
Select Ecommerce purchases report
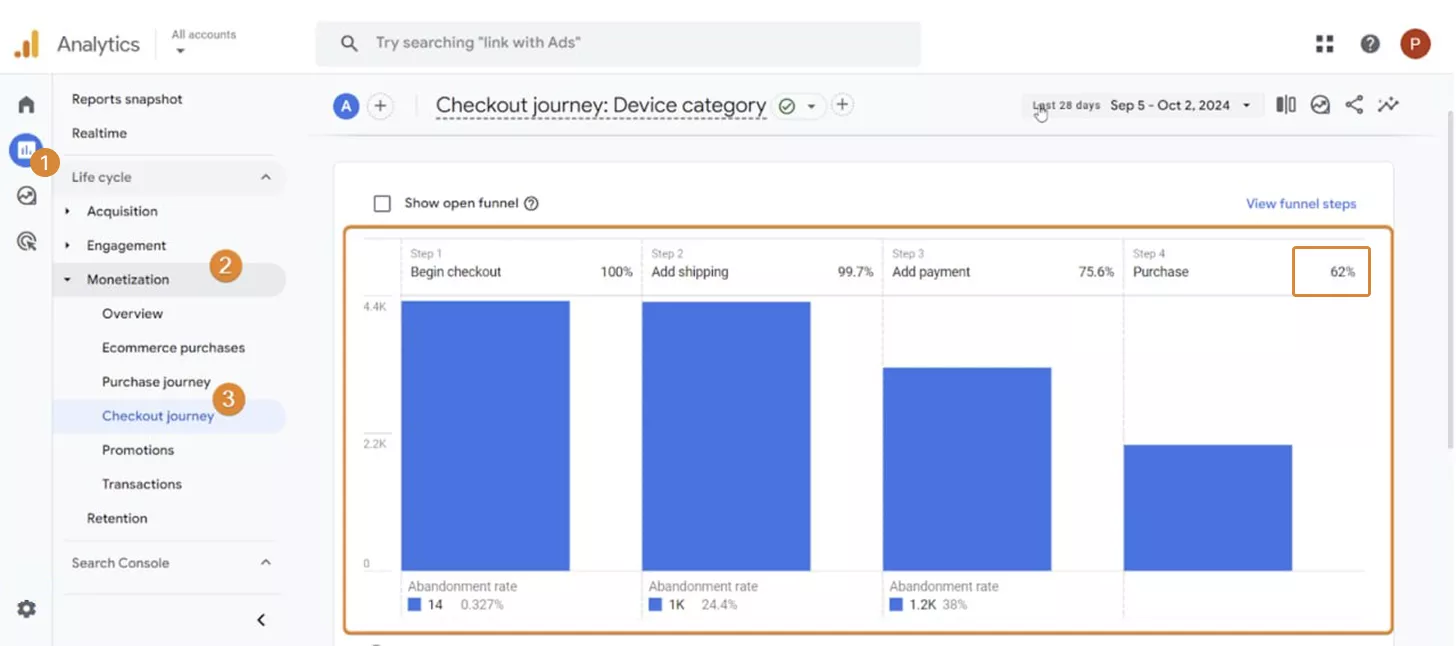[173, 348]
